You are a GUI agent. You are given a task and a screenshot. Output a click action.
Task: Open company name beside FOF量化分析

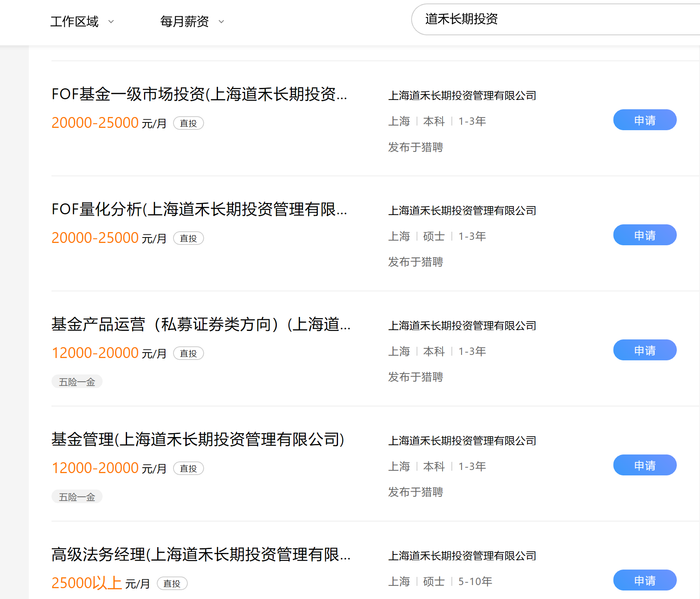coord(462,211)
